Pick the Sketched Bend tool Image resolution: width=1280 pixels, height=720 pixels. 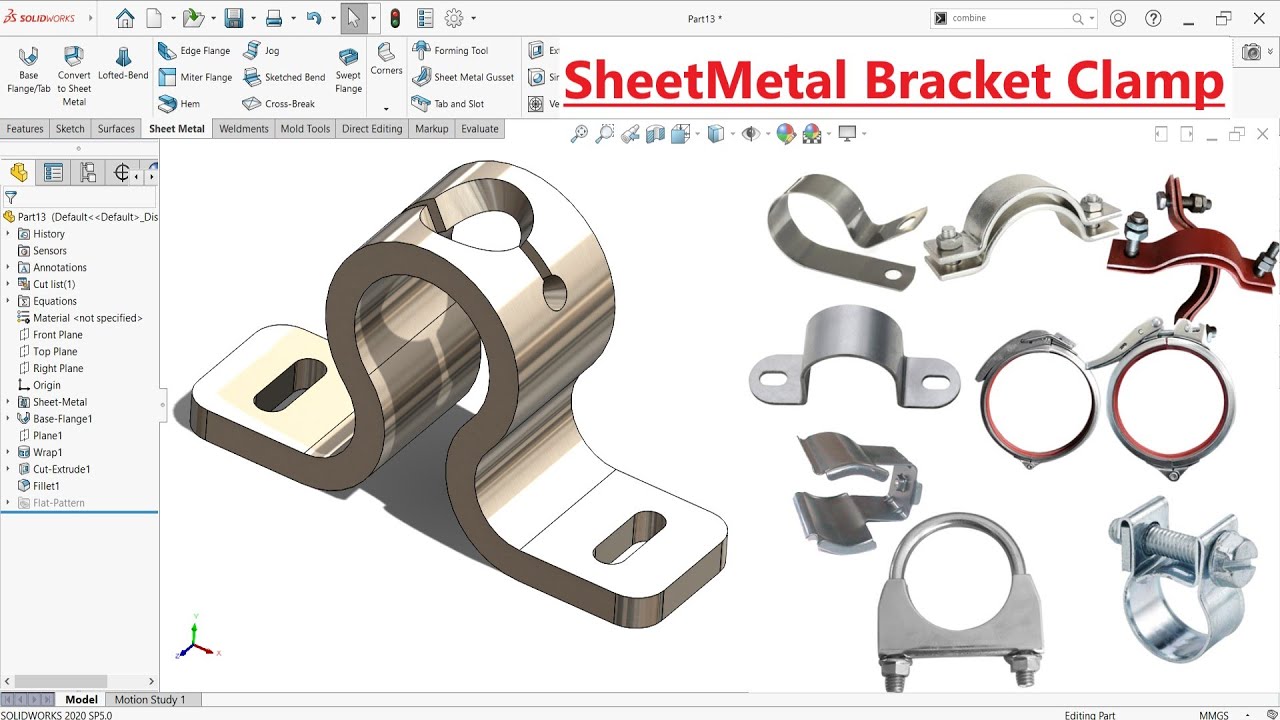pos(284,77)
